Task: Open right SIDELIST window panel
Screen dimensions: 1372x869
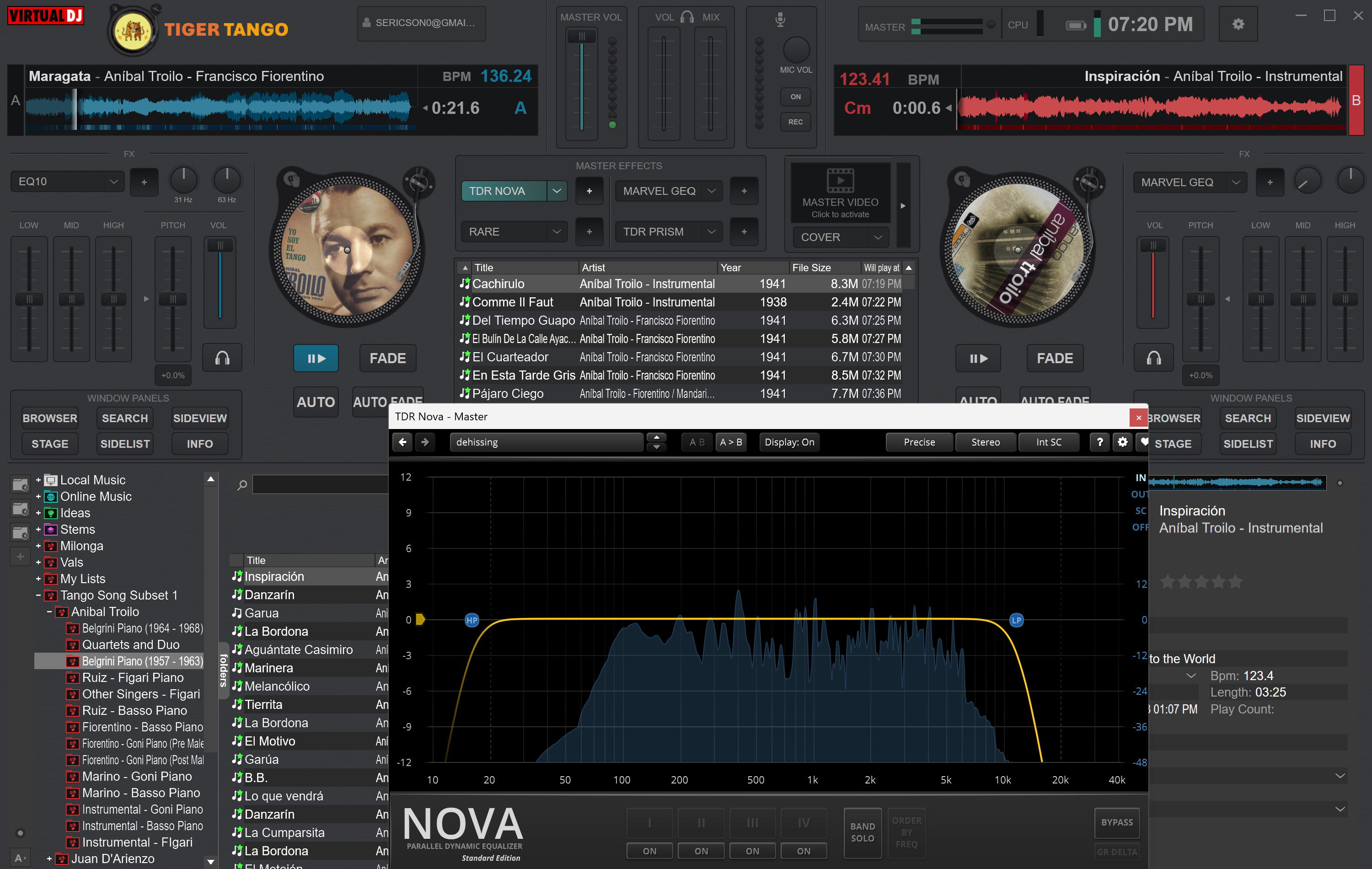Action: 1248,444
